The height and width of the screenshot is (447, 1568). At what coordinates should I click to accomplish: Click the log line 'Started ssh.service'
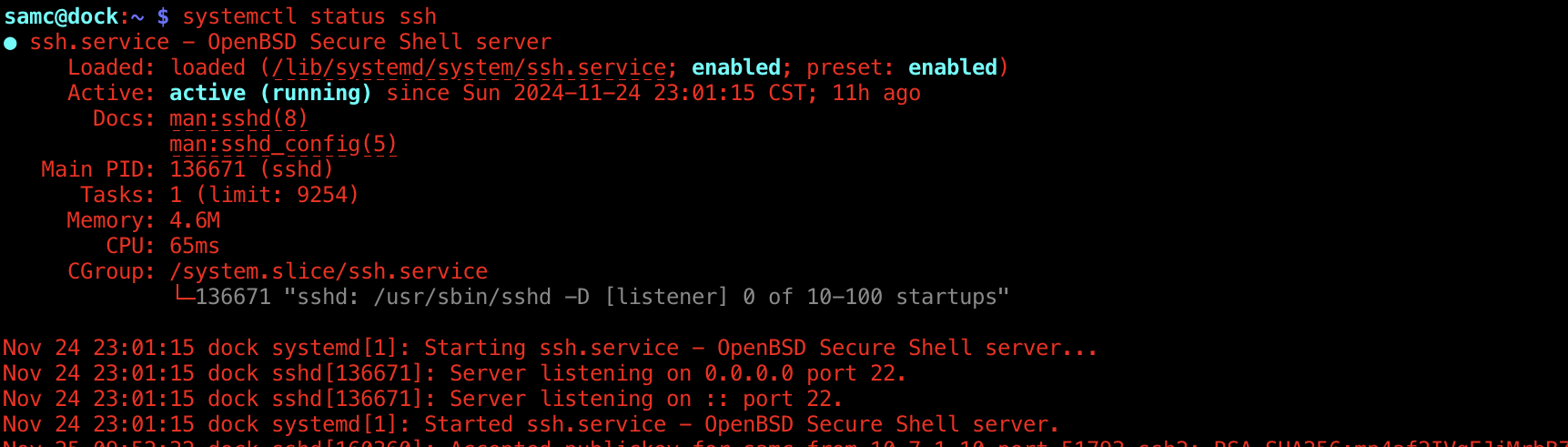click(531, 424)
